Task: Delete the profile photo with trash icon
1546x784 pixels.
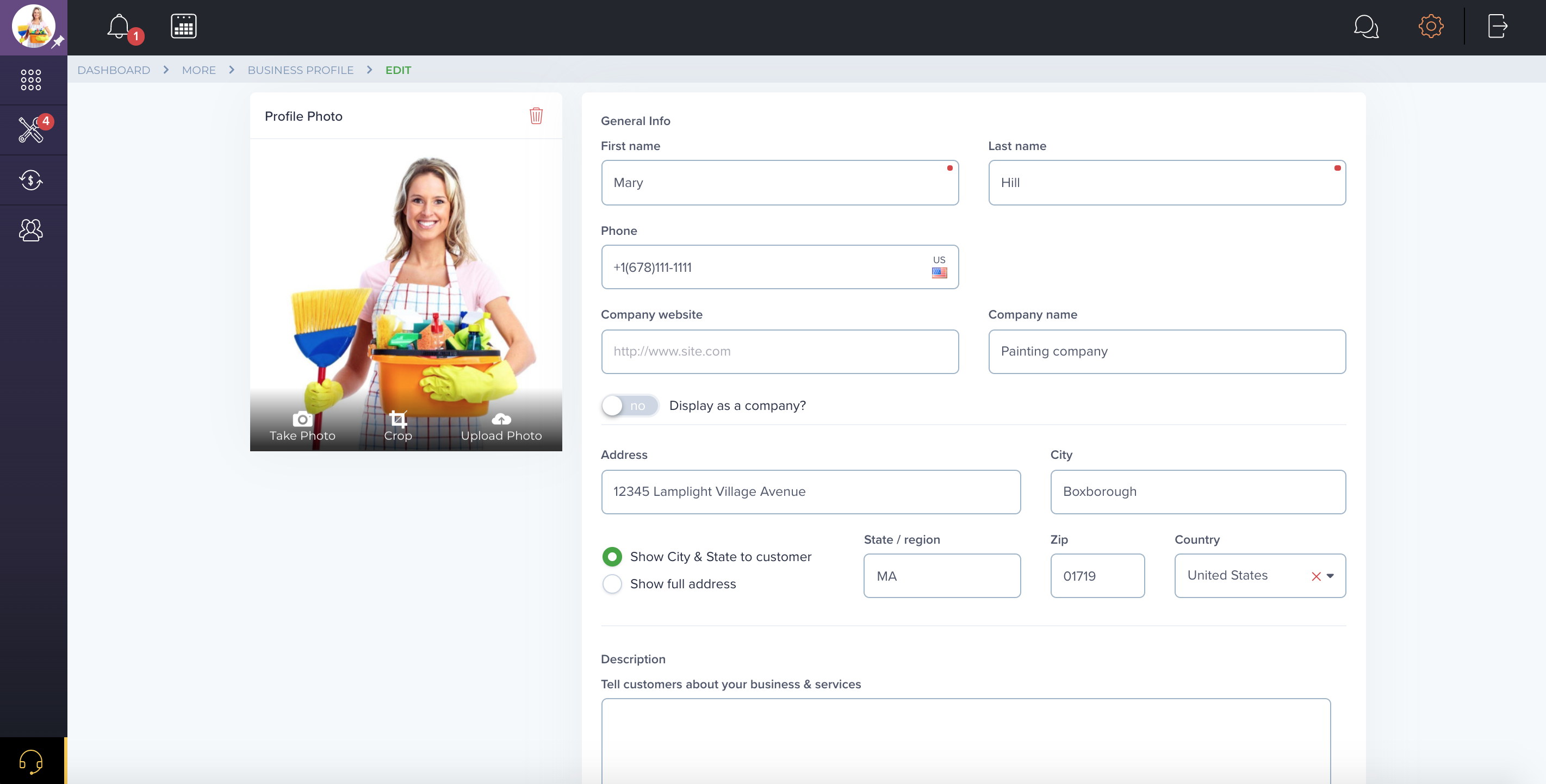Action: pos(536,116)
